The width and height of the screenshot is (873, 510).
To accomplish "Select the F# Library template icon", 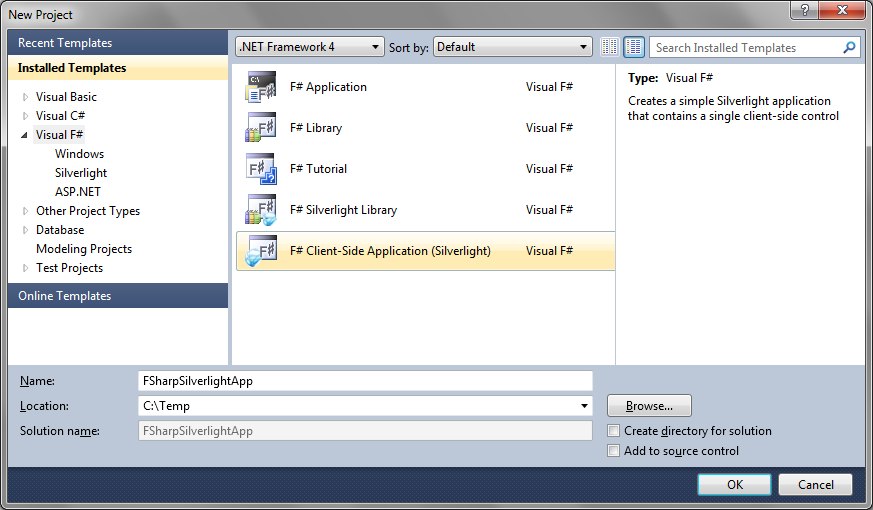I will [x=261, y=128].
